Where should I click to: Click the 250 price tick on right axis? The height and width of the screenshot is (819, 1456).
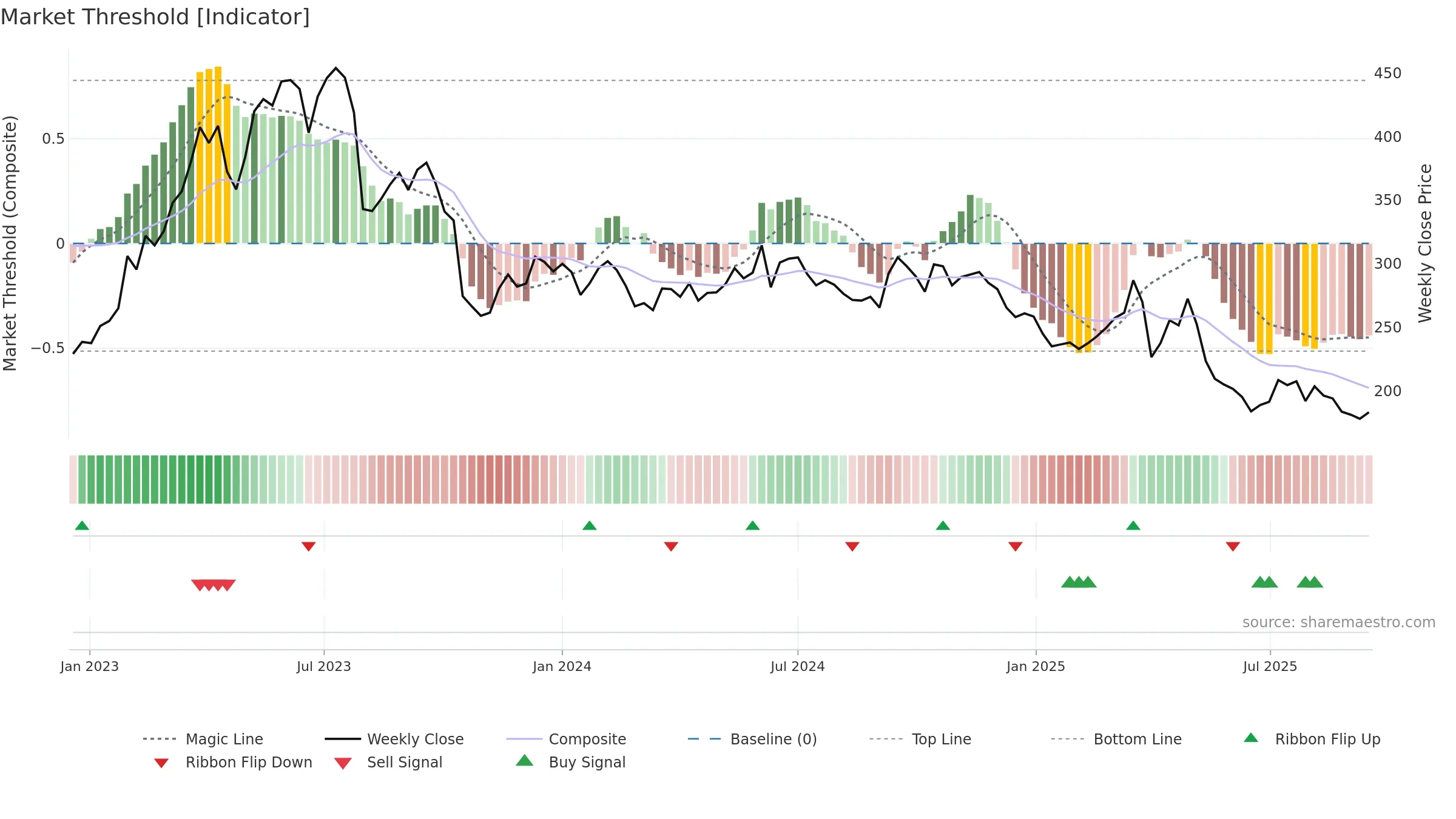(1388, 328)
